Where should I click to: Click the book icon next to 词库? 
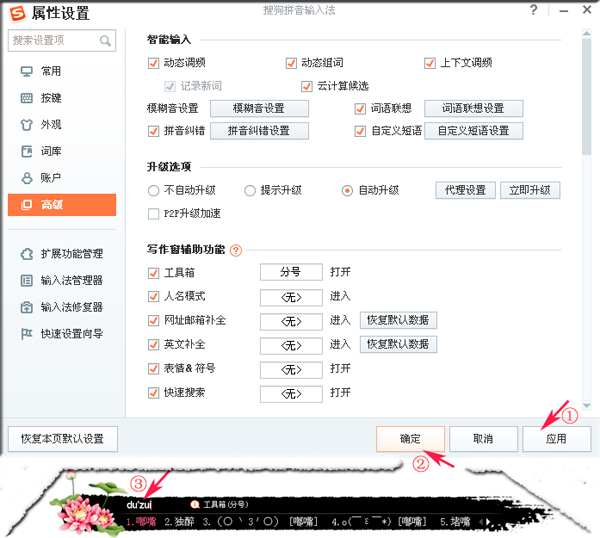(26, 152)
